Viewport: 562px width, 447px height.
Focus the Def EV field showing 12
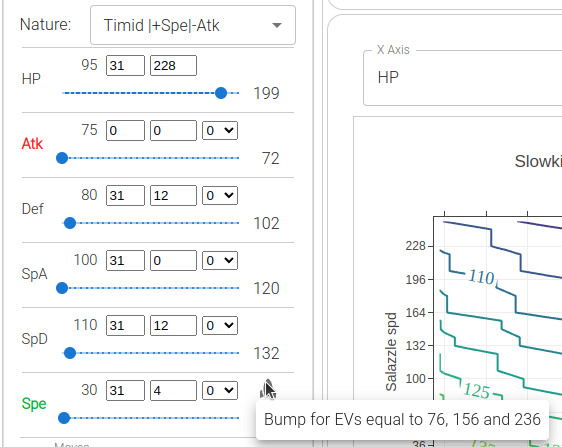(x=173, y=195)
